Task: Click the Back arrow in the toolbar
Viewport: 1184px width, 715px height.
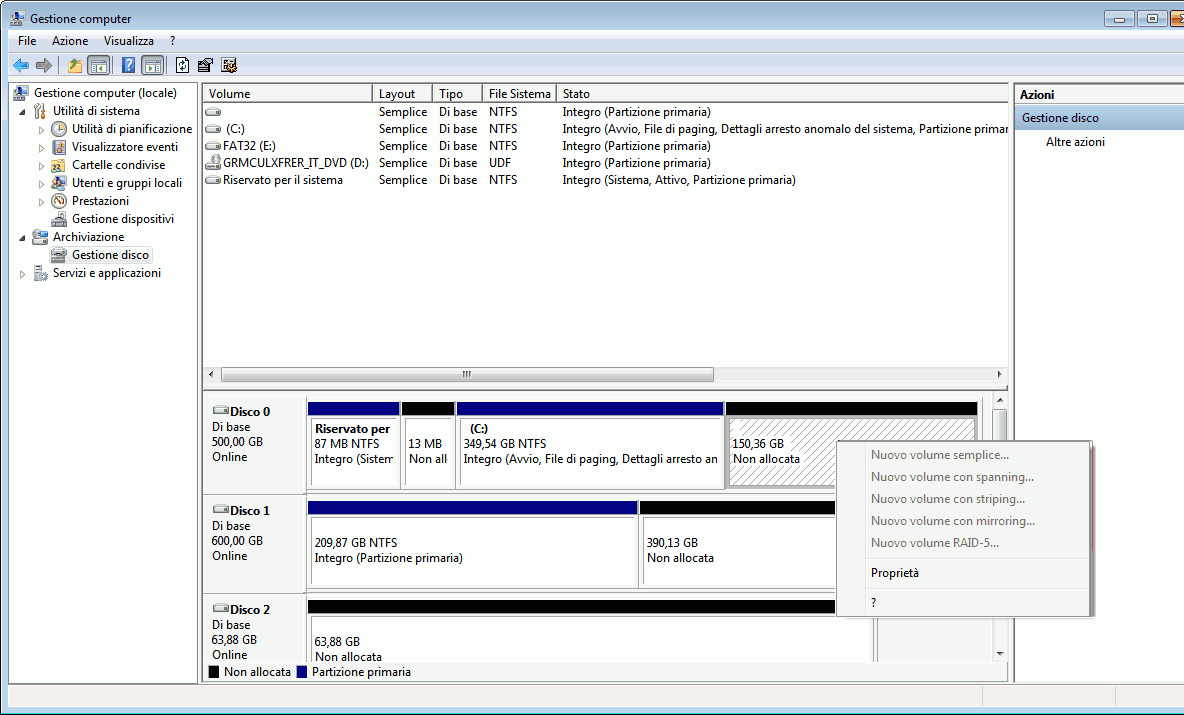Action: tap(21, 66)
